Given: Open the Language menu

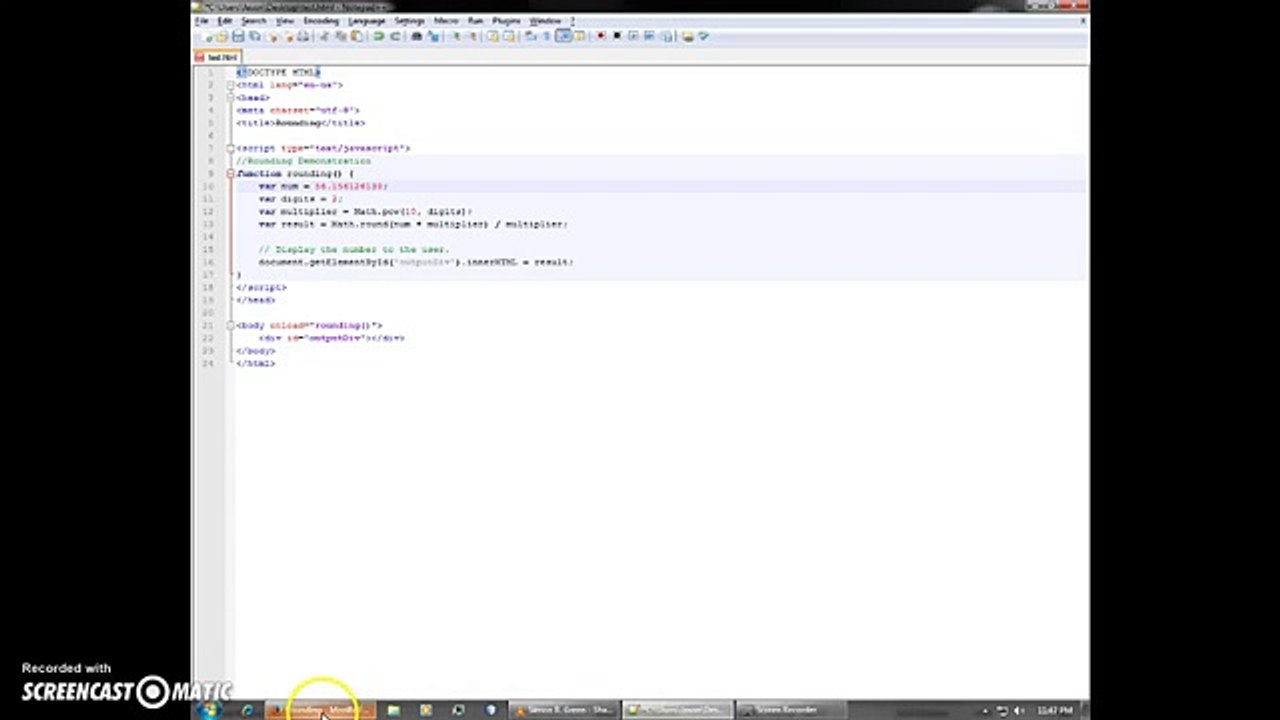Looking at the screenshot, I should [366, 21].
